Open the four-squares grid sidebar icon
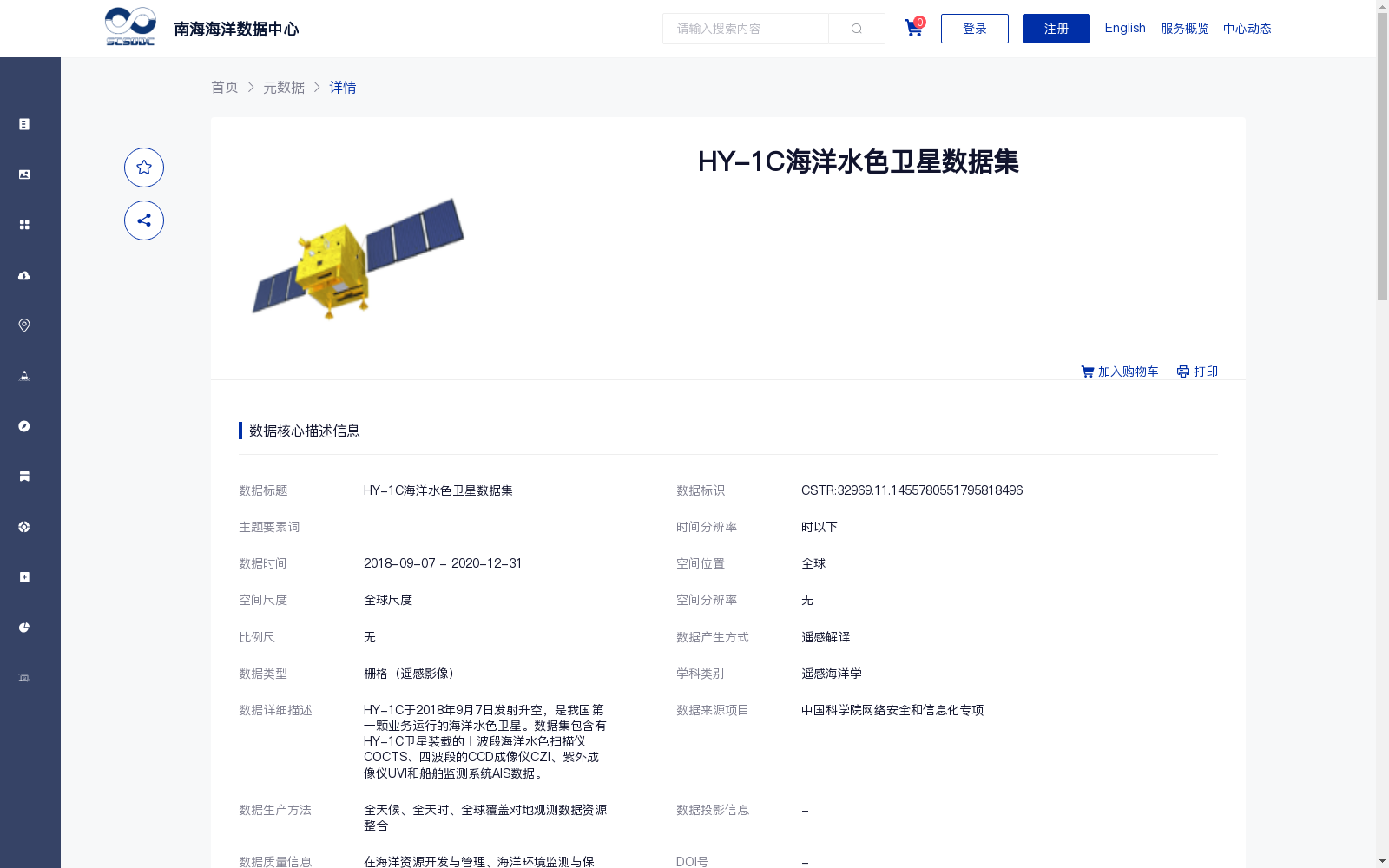 click(x=24, y=225)
